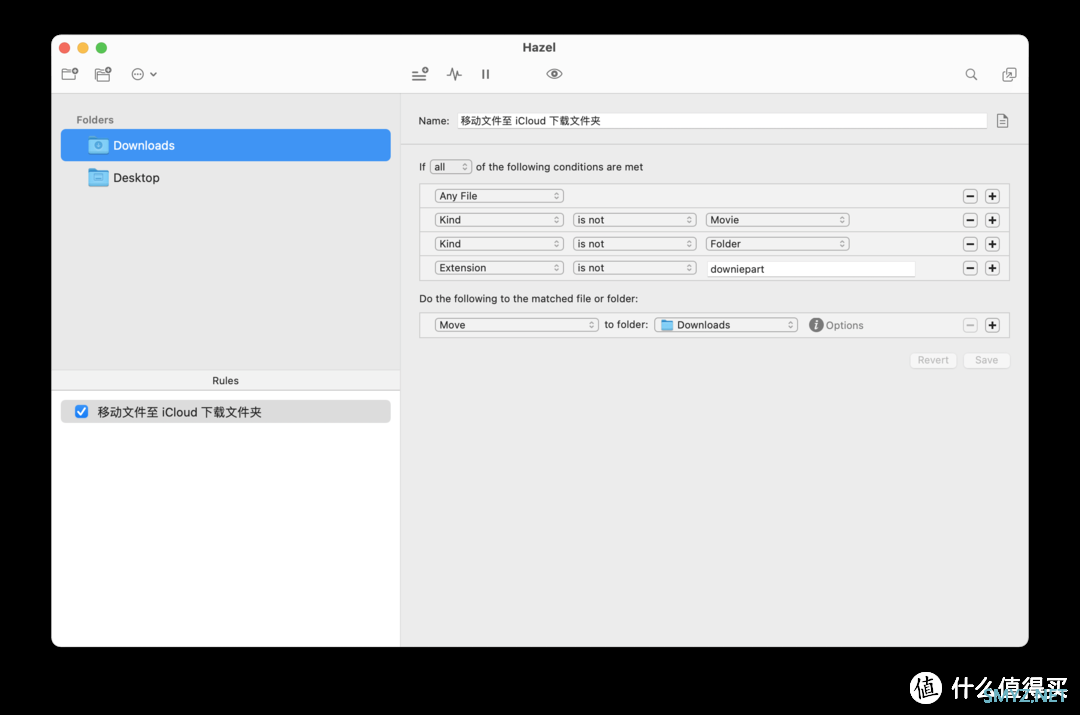1080x715 pixels.
Task: Open the Kind dropdown in Folder row
Action: (499, 244)
